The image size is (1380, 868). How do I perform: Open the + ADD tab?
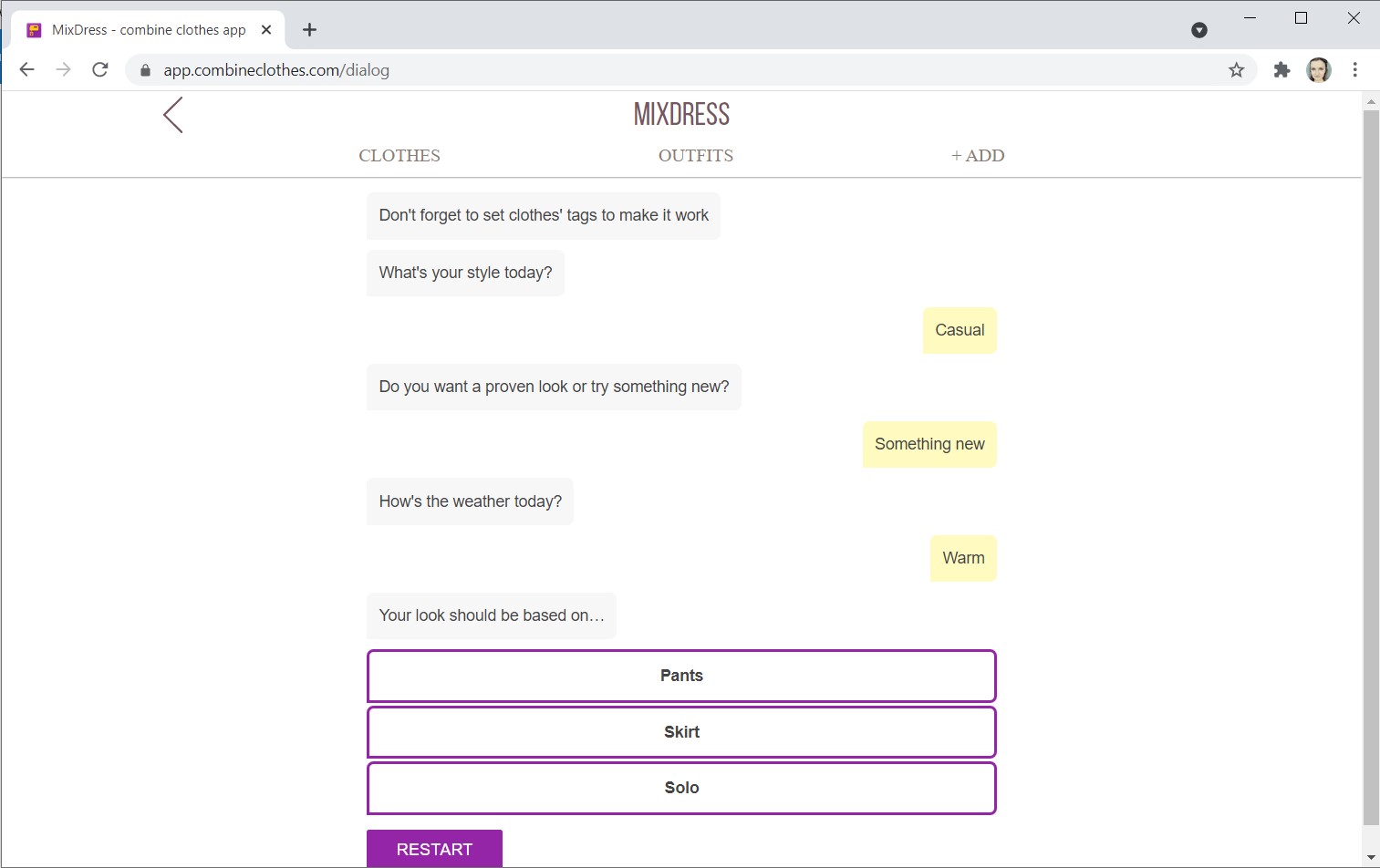pos(978,156)
